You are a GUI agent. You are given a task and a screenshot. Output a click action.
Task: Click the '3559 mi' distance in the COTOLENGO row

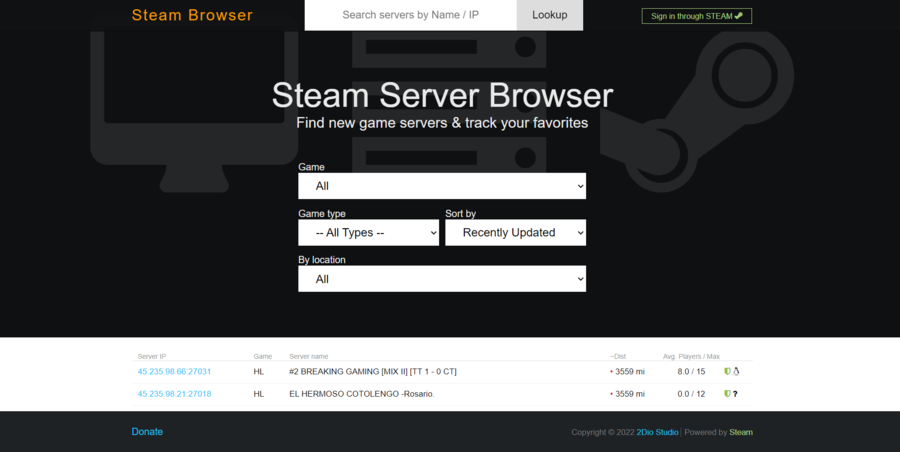(630, 394)
